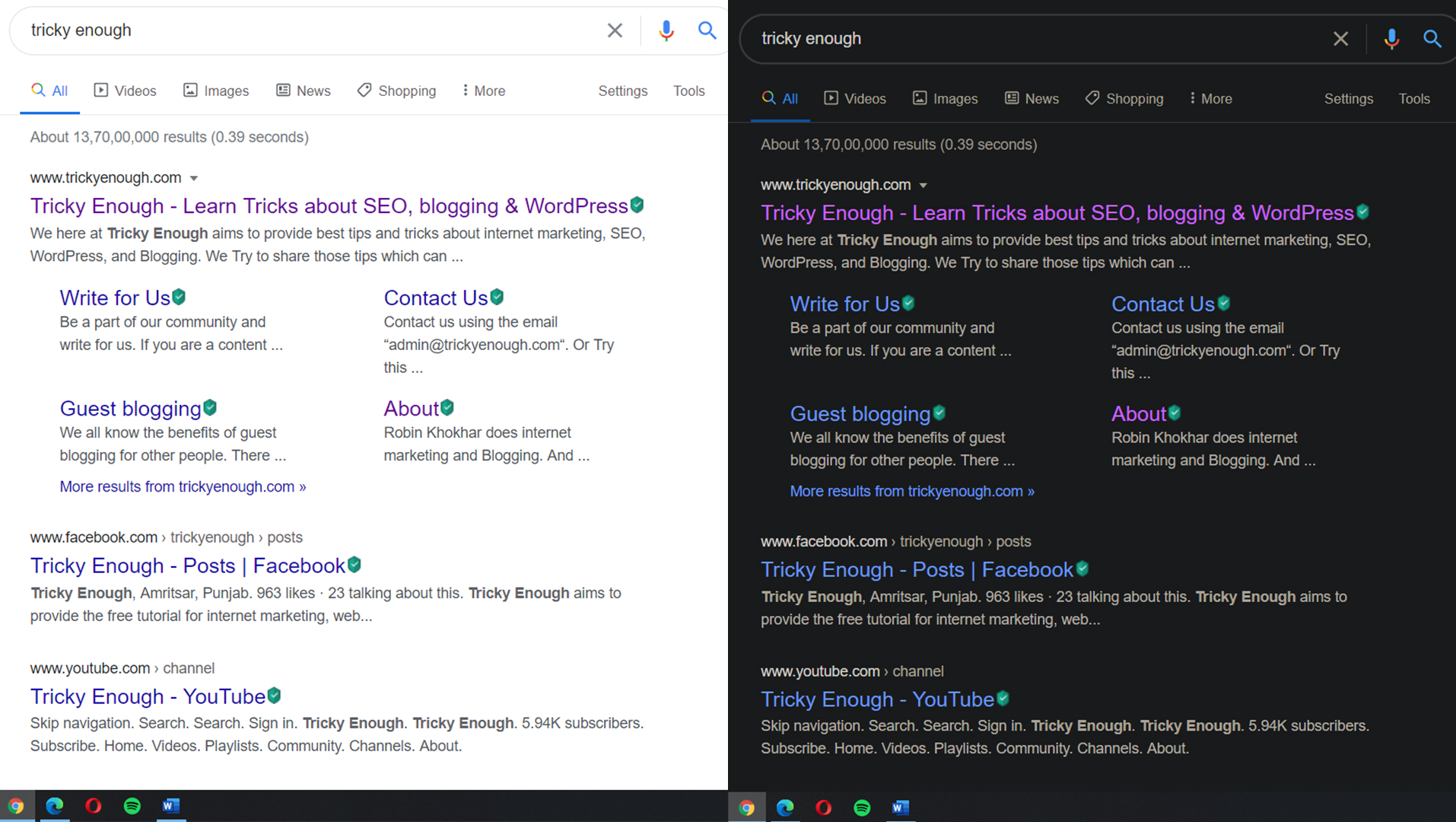Image resolution: width=1456 pixels, height=822 pixels.
Task: Clear the search box in light mode window
Action: click(x=615, y=30)
